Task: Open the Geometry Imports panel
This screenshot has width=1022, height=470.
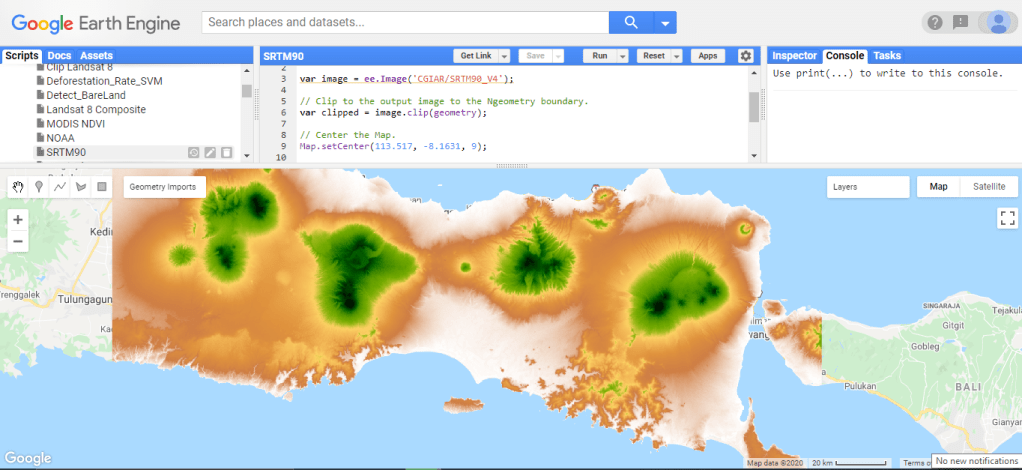Action: [162, 187]
